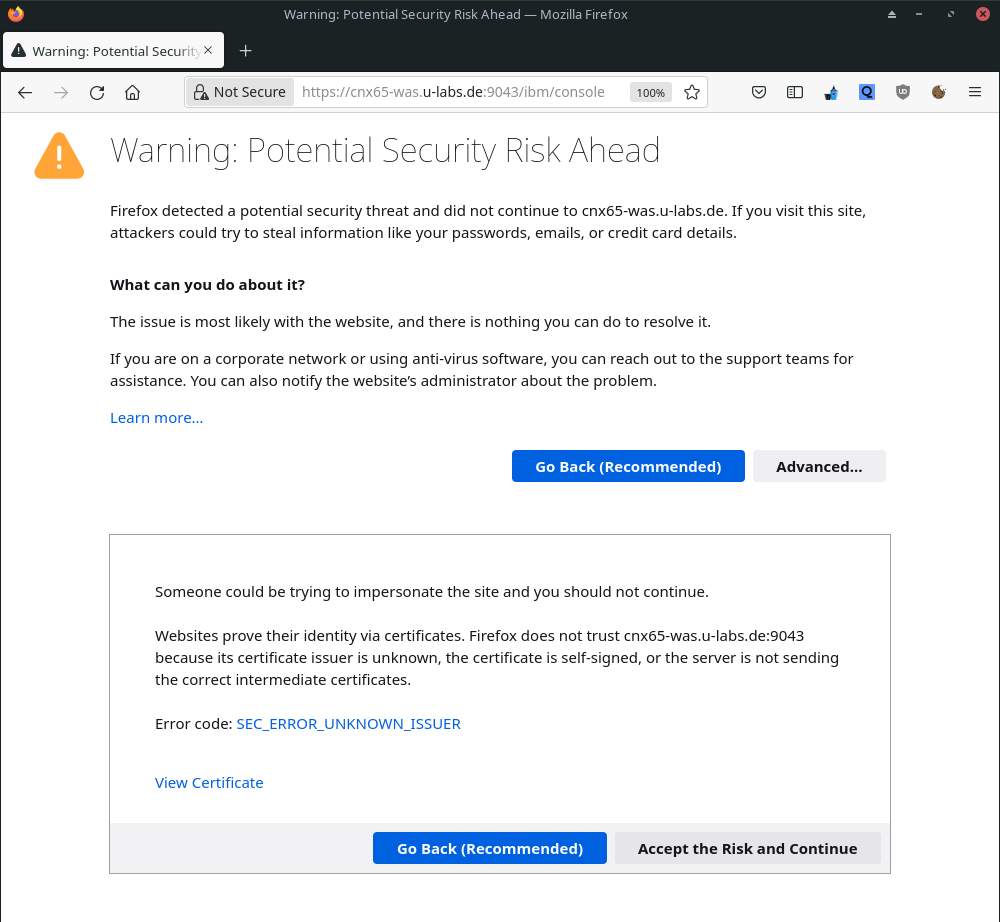Click Accept the Risk and Continue
1000x922 pixels.
[x=747, y=848]
